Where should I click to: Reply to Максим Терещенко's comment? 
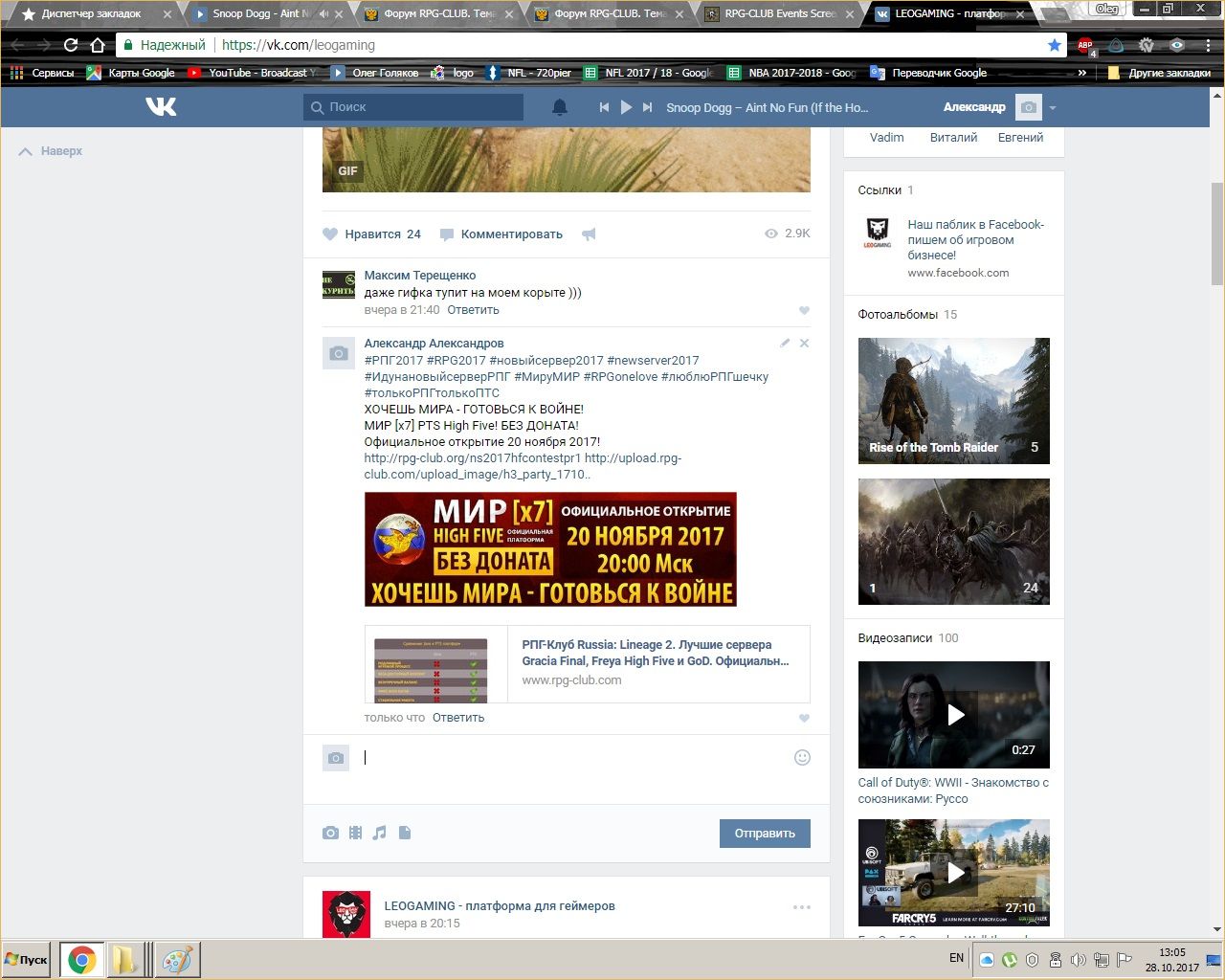pyautogui.click(x=473, y=310)
